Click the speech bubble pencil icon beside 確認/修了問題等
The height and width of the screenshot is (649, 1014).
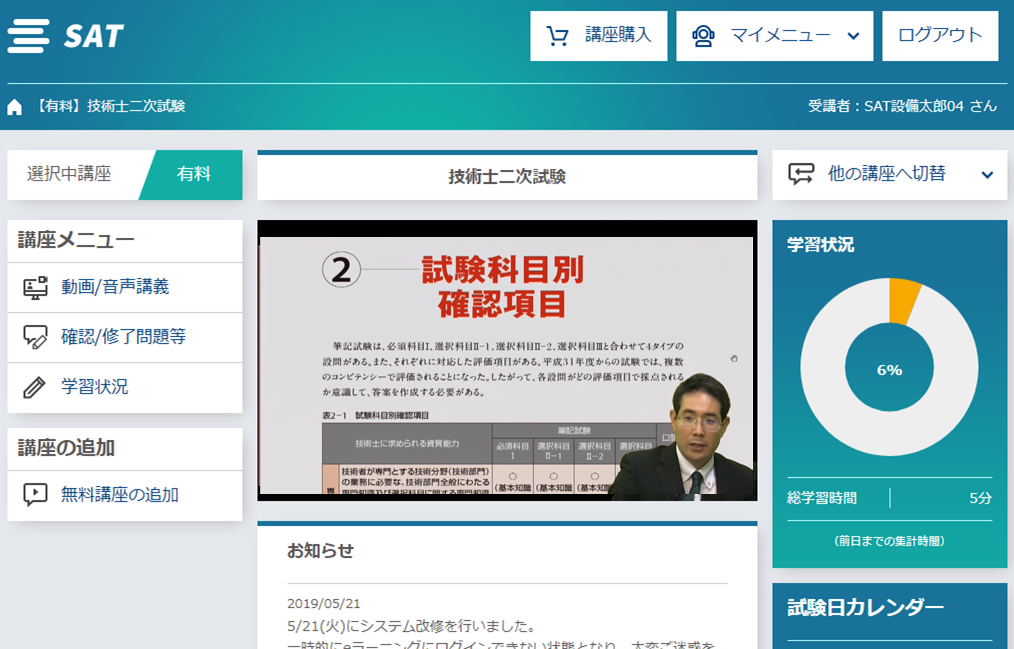click(x=36, y=337)
